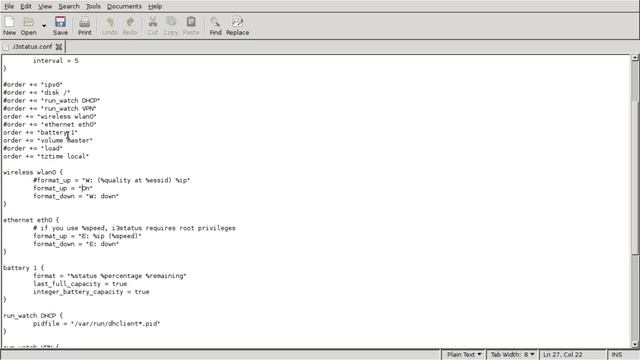640x360 pixels.
Task: Click the 'order += "wireless wlan0"' line
Action: coord(50,116)
